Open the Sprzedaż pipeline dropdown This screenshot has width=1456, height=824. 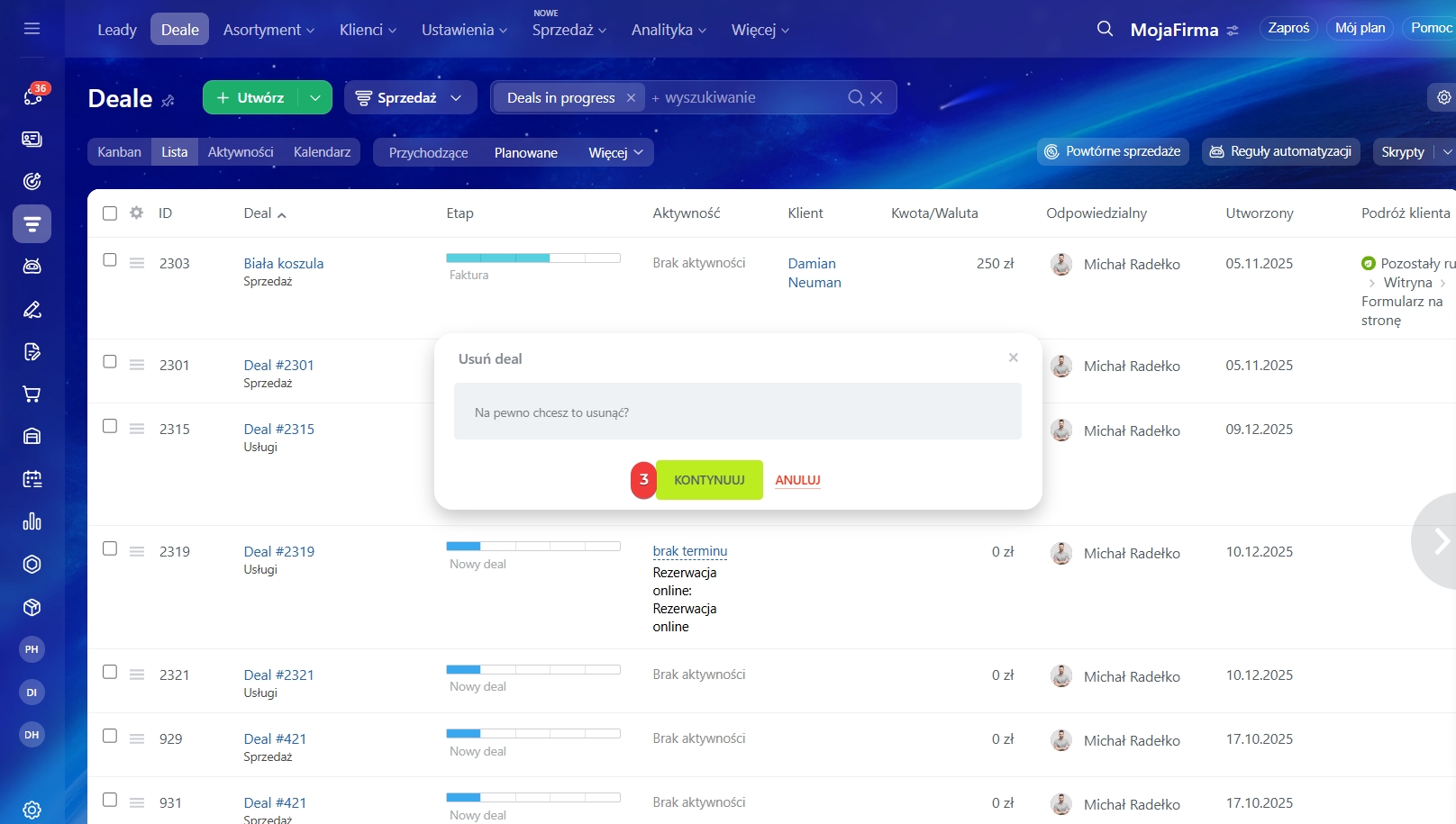[409, 97]
